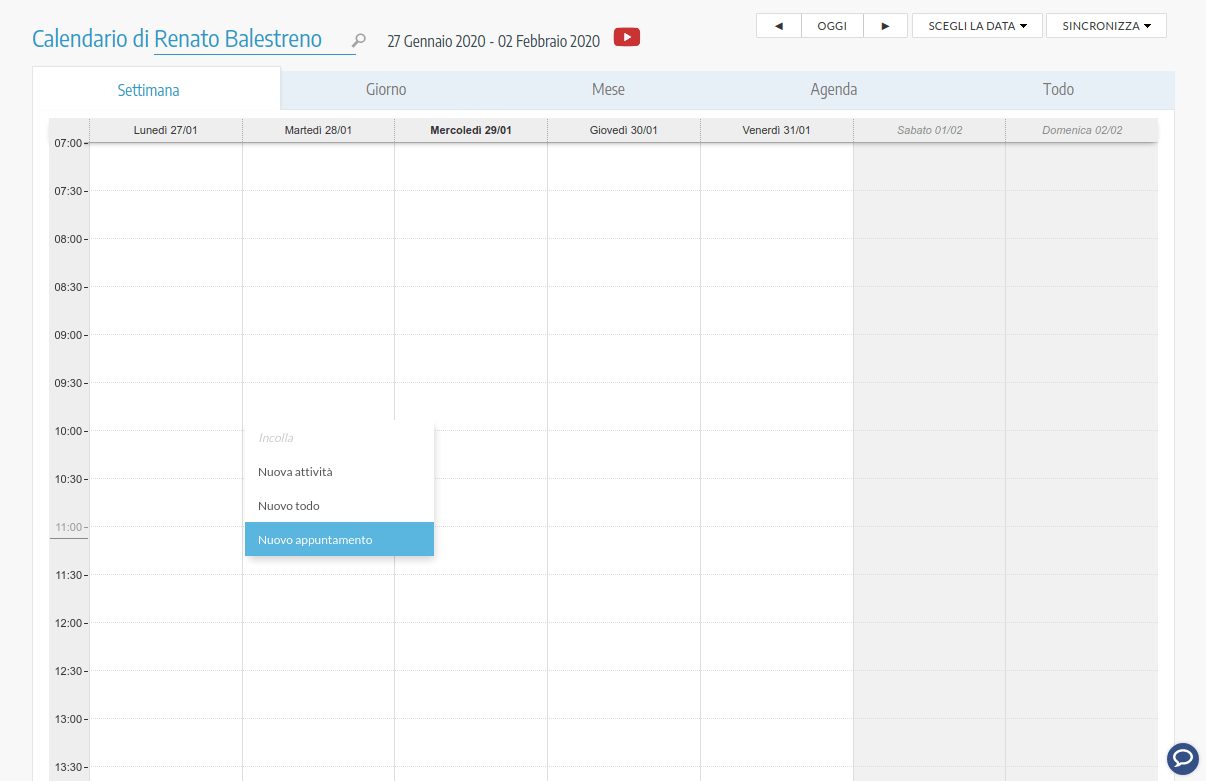The width and height of the screenshot is (1206, 781).
Task: Open the chat support bubble icon
Action: [1183, 758]
